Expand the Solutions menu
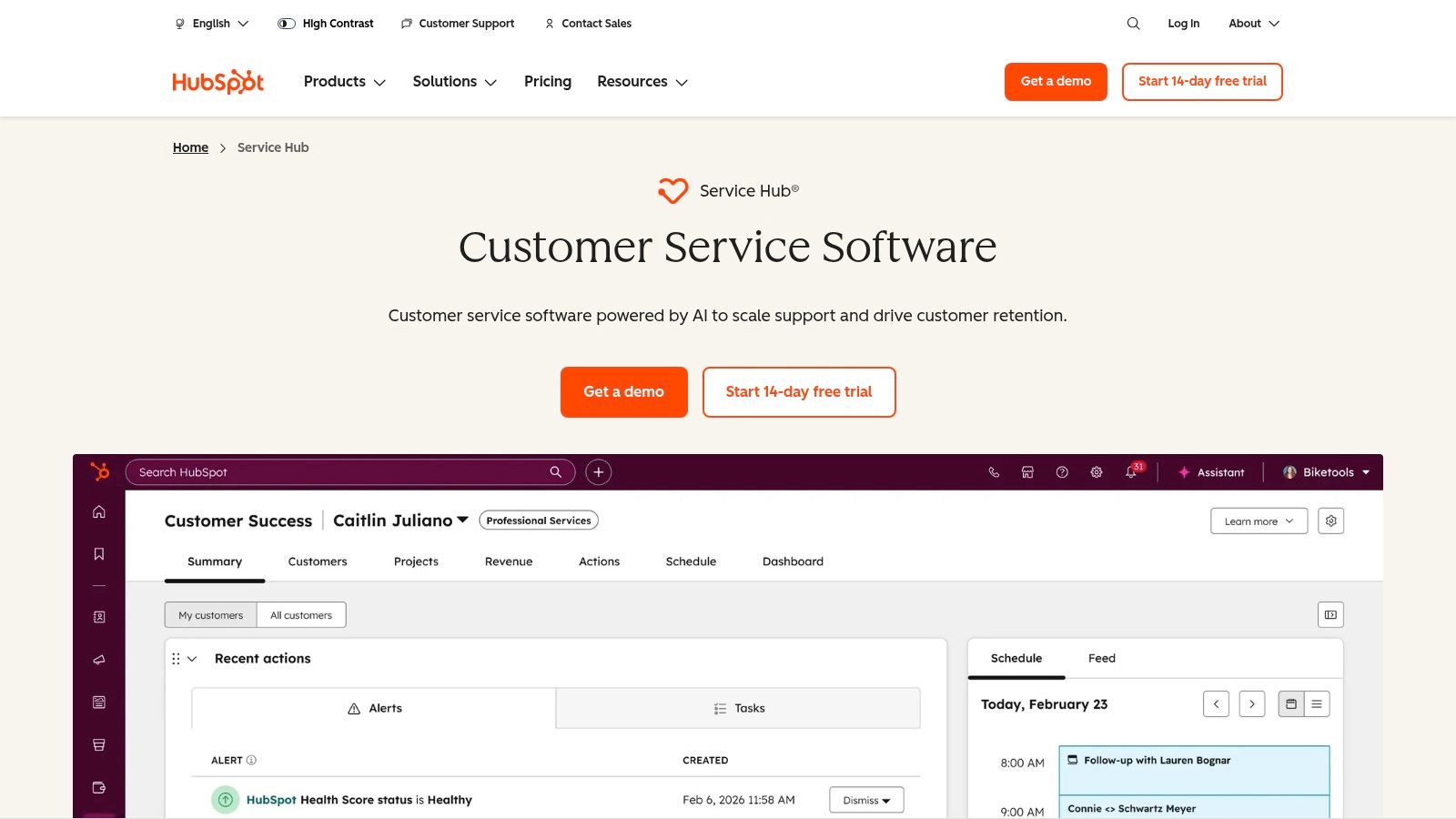Screen dimensions: 1456x819 pos(455,82)
